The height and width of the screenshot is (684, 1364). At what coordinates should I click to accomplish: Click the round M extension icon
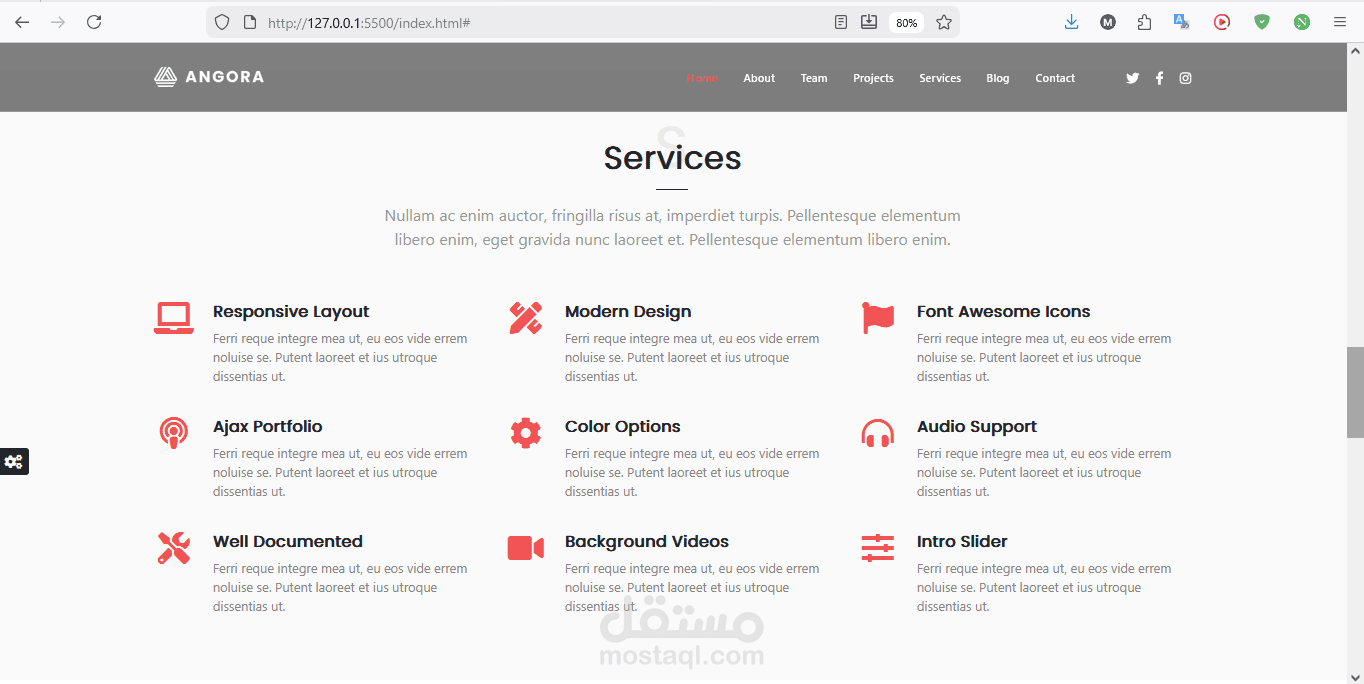(x=1108, y=22)
